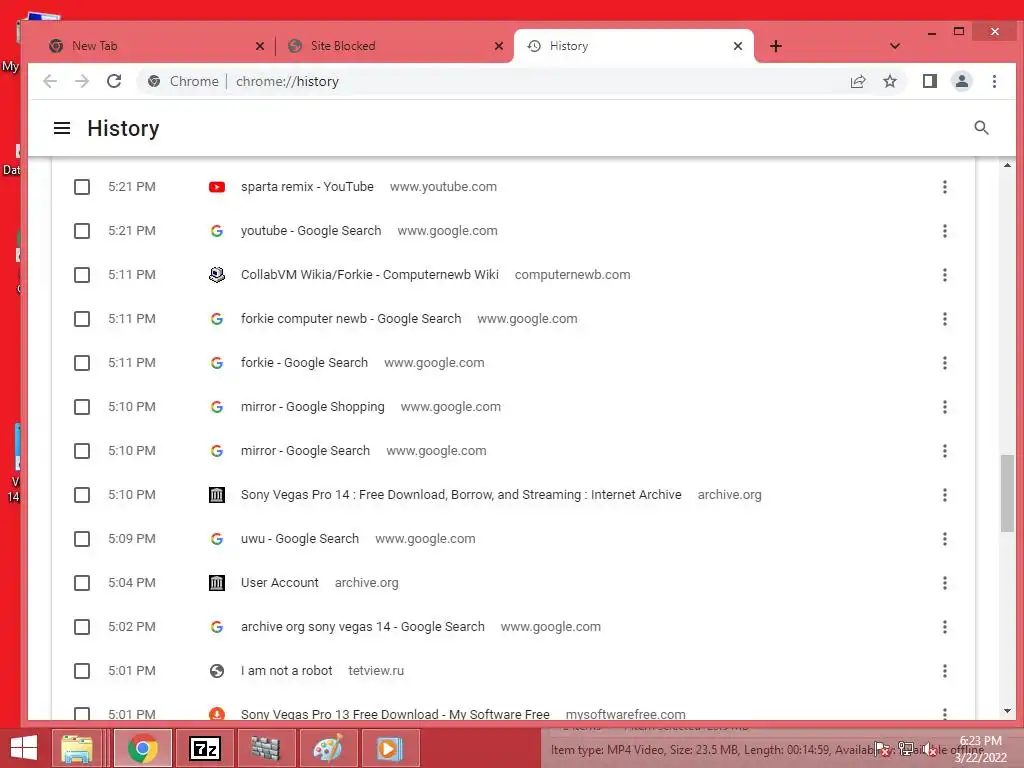The height and width of the screenshot is (768, 1024).
Task: Click the scrollbar up arrow
Action: 1007,165
